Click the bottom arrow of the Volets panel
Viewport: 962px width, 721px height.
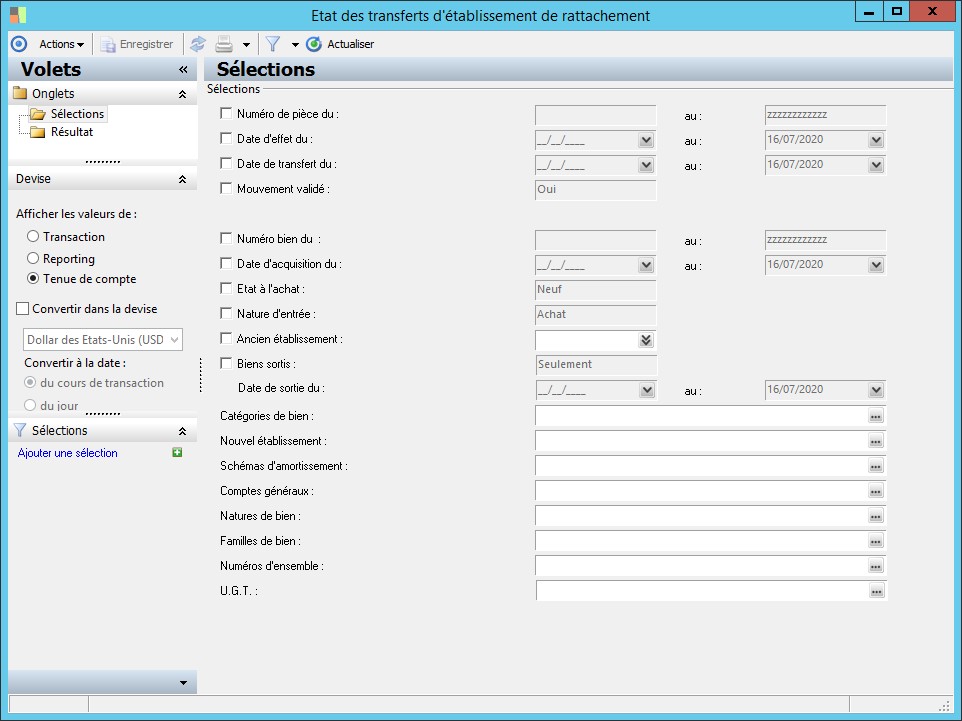tap(183, 683)
